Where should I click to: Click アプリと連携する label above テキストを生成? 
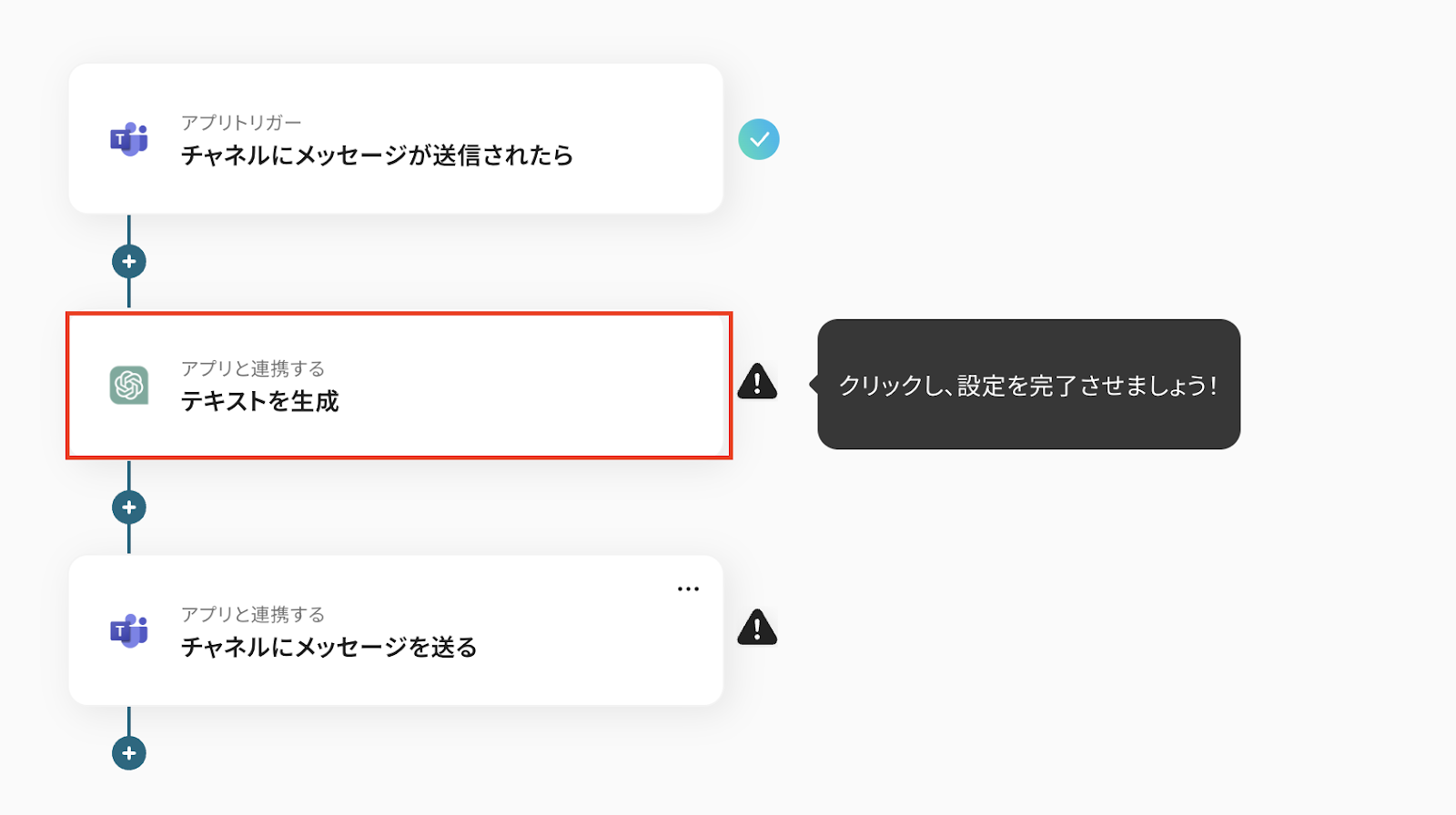[x=252, y=368]
